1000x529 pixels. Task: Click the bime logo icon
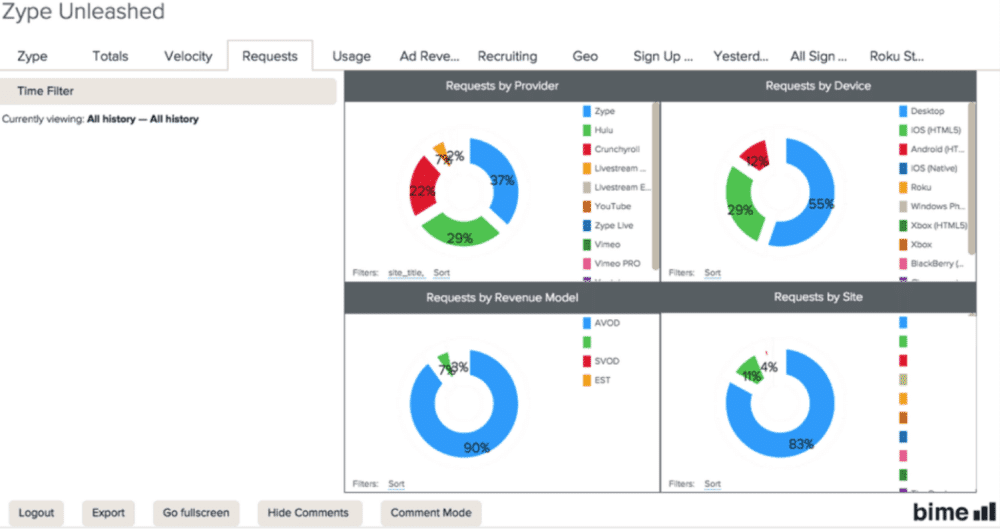tap(954, 513)
